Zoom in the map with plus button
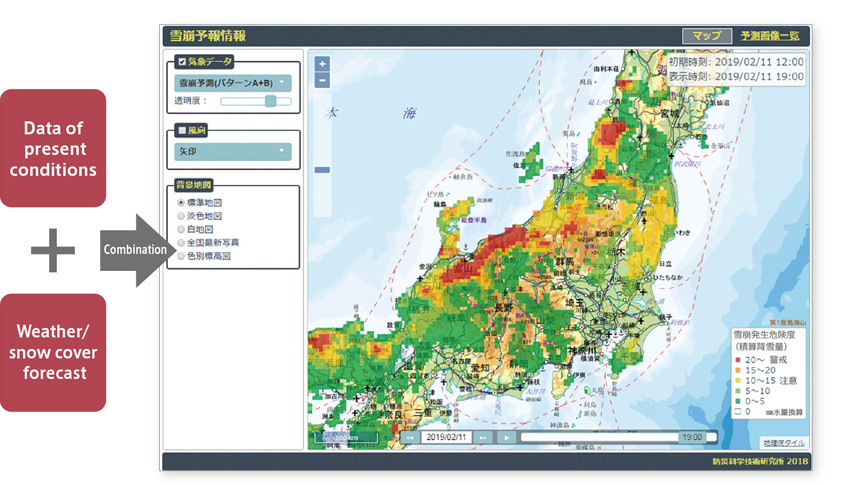 click(x=322, y=64)
